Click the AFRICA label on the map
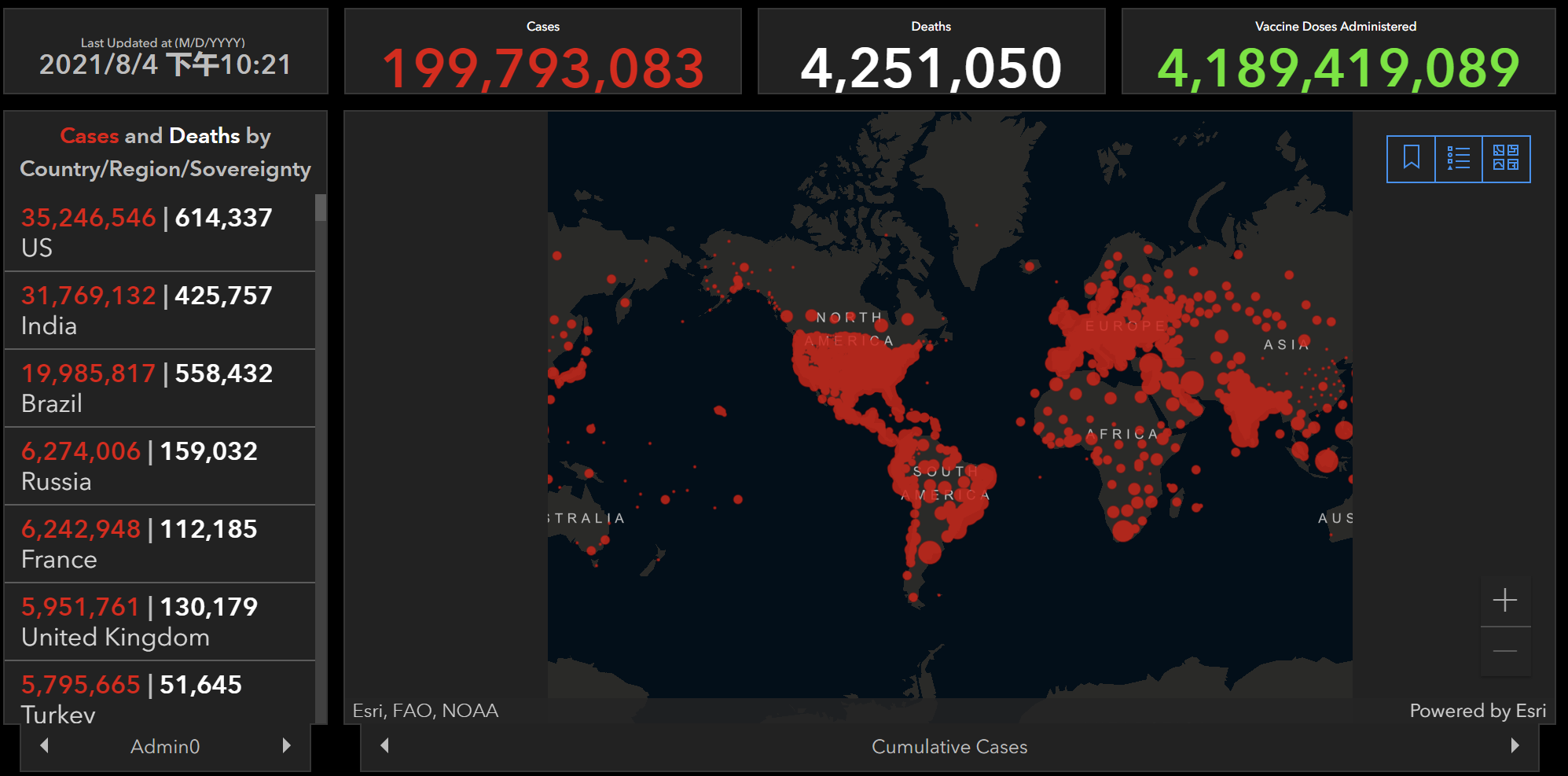This screenshot has height=776, width=1568. pos(1122,434)
